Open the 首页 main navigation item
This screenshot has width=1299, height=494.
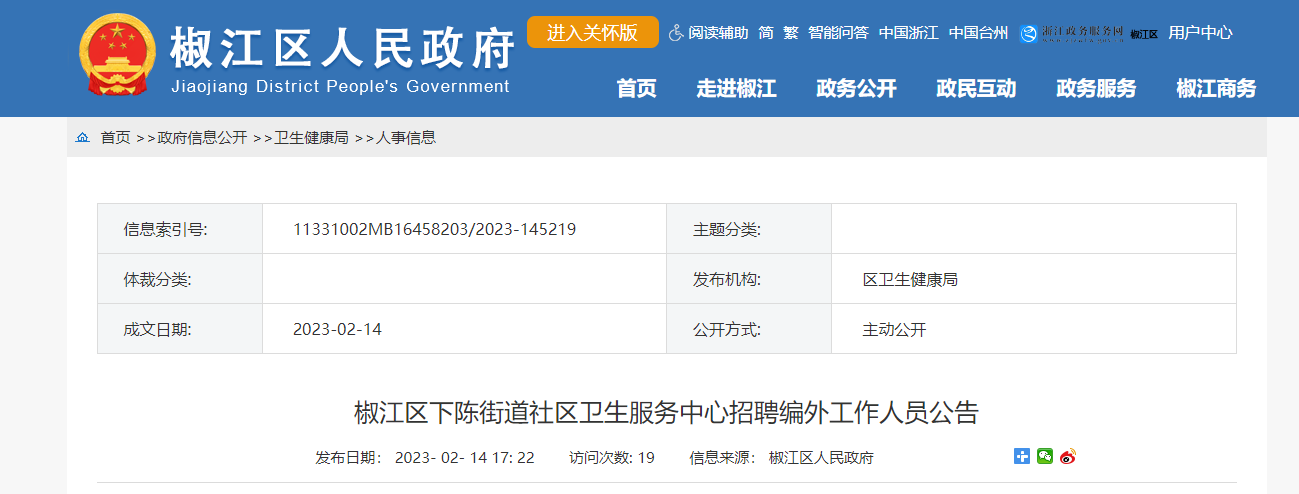pyautogui.click(x=636, y=88)
